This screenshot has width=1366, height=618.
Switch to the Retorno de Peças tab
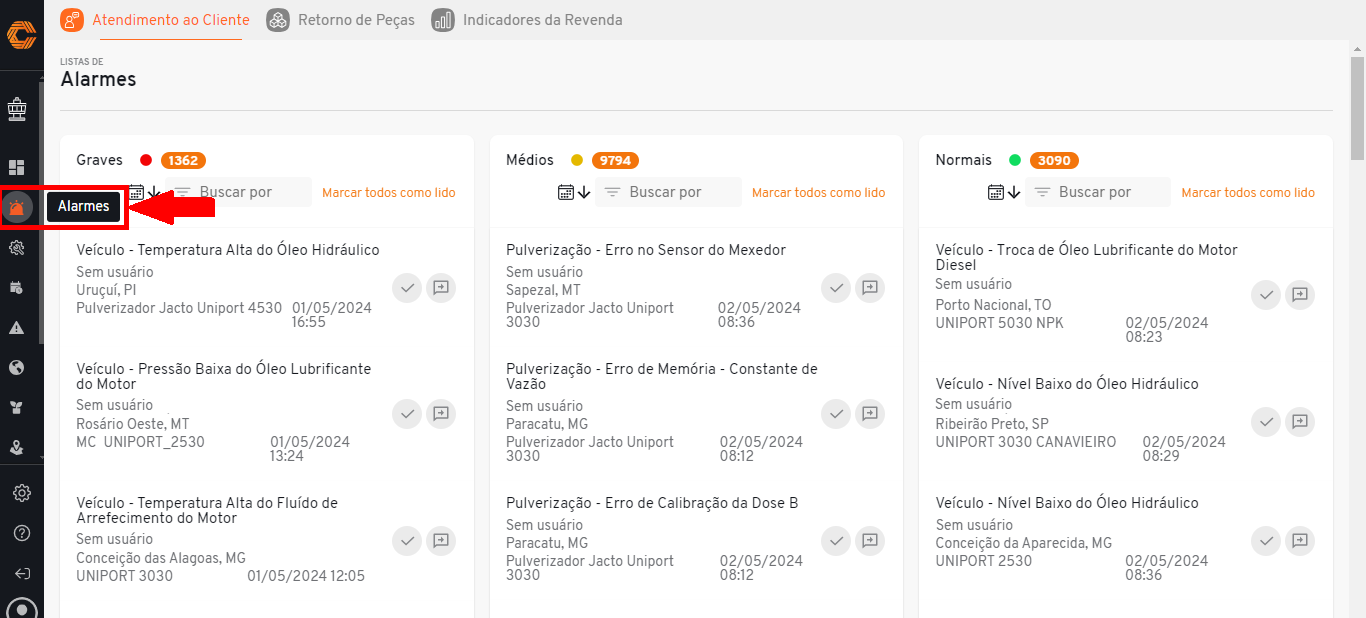coord(341,20)
